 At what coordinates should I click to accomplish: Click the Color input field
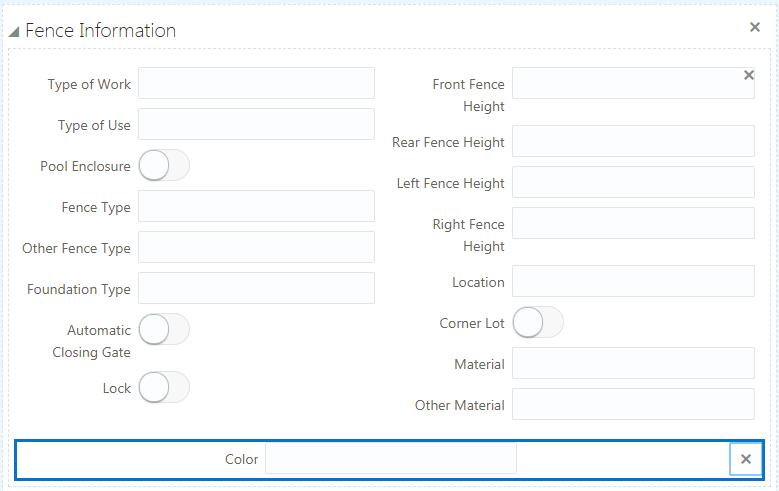pos(390,459)
